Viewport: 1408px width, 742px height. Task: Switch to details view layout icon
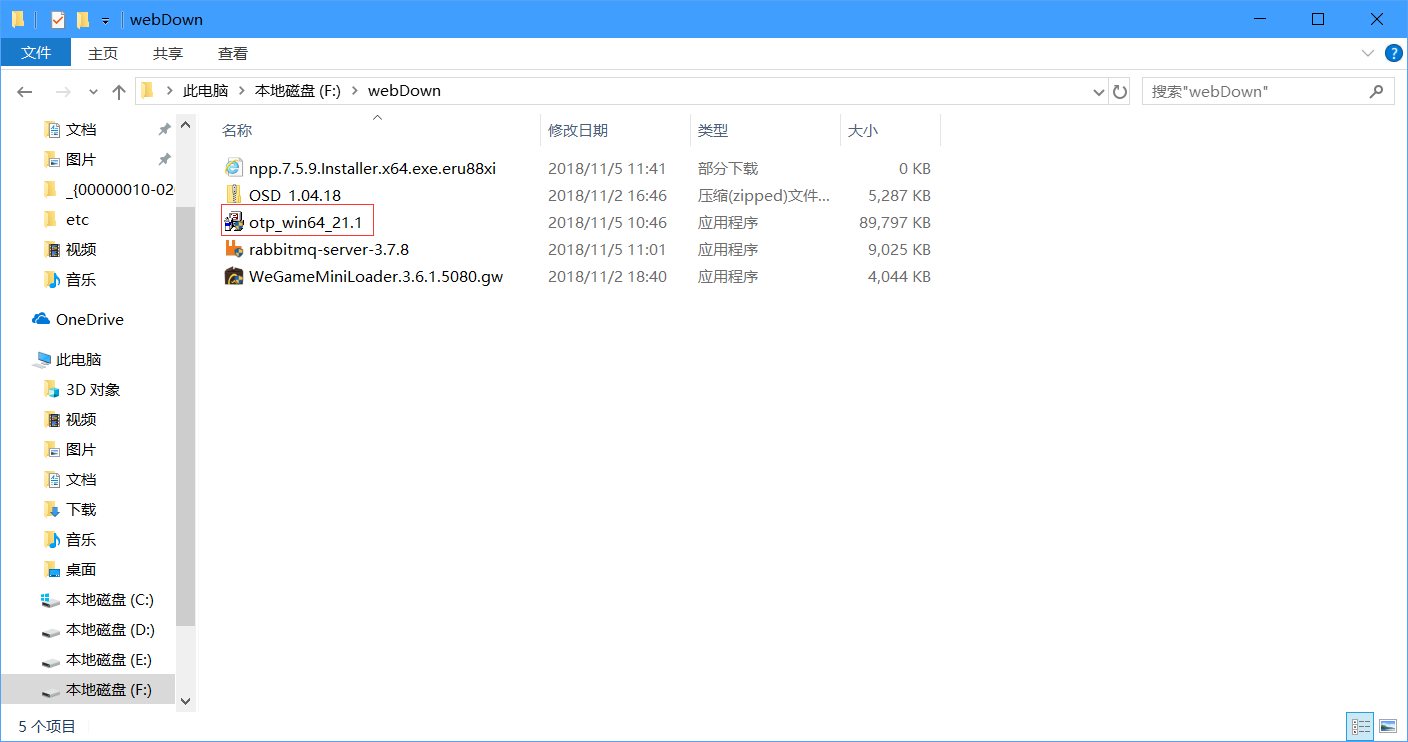tap(1360, 726)
